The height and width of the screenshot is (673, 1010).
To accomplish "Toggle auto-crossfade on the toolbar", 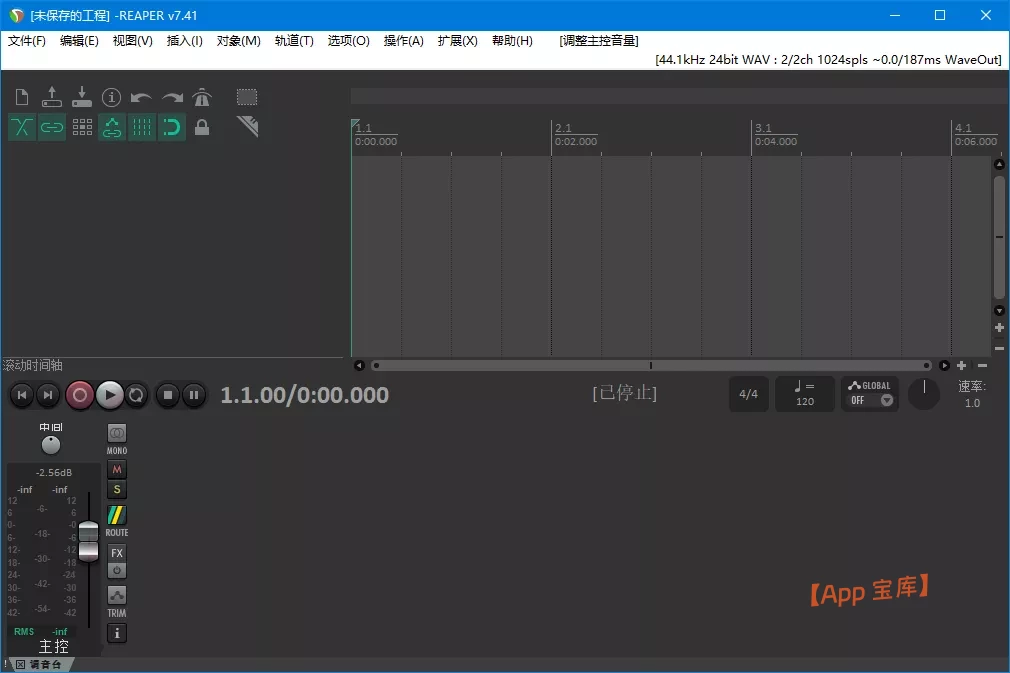I will tap(21, 127).
